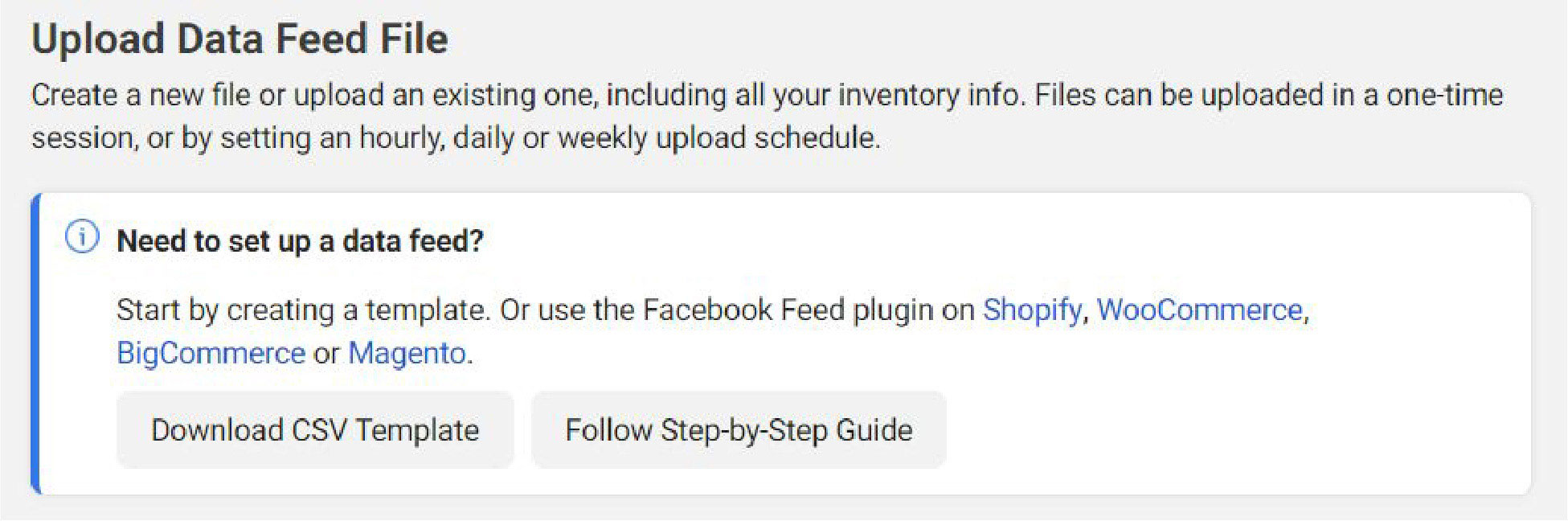1568x521 pixels.
Task: Click the BigCommerce blue link text
Action: click(x=211, y=352)
